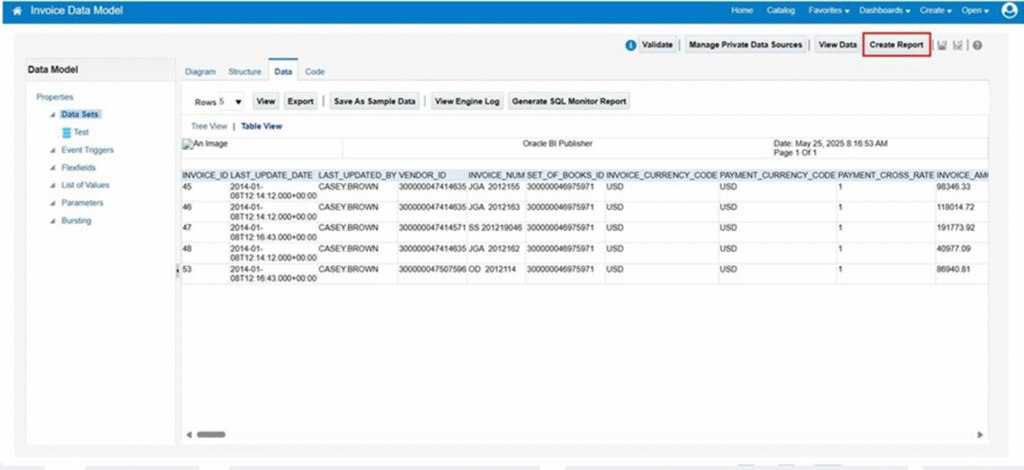
Task: Click the Create Report button
Action: click(896, 45)
